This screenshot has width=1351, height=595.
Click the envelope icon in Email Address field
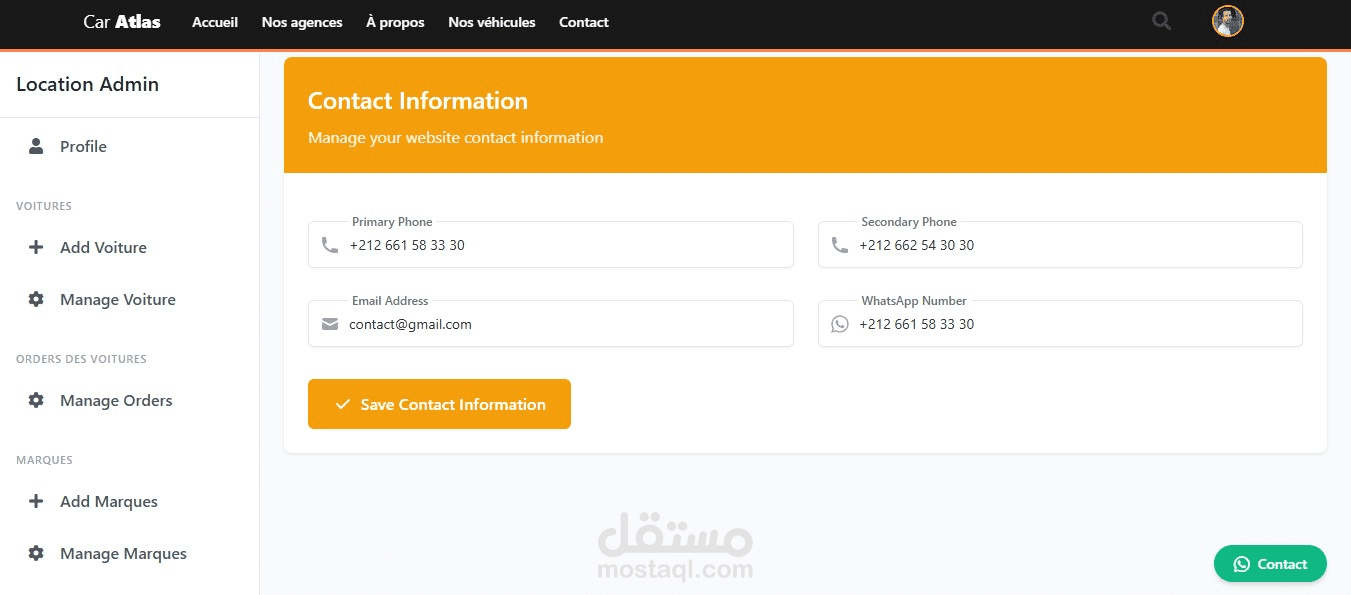pyautogui.click(x=330, y=324)
